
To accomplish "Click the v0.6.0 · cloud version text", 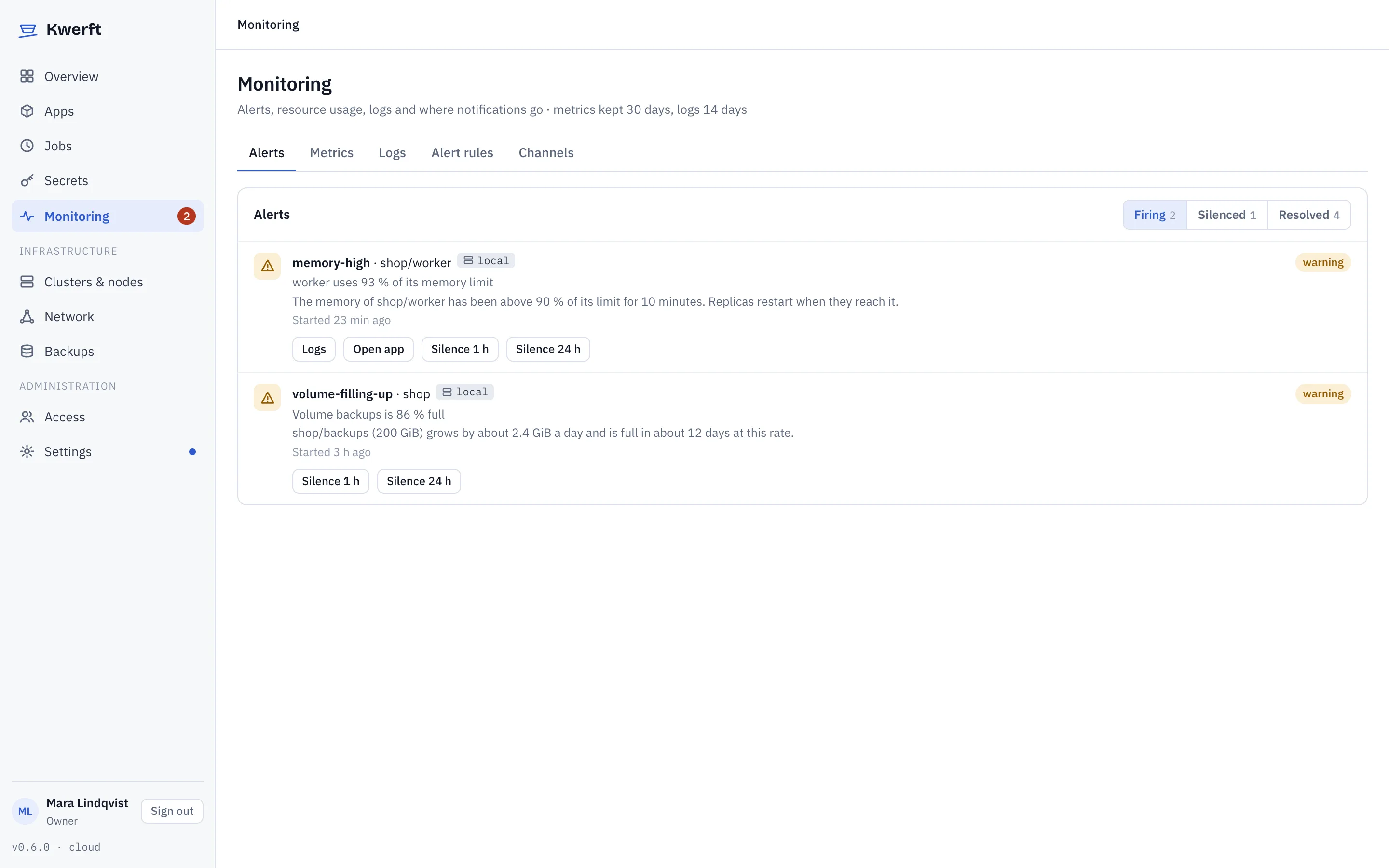I will (56, 847).
